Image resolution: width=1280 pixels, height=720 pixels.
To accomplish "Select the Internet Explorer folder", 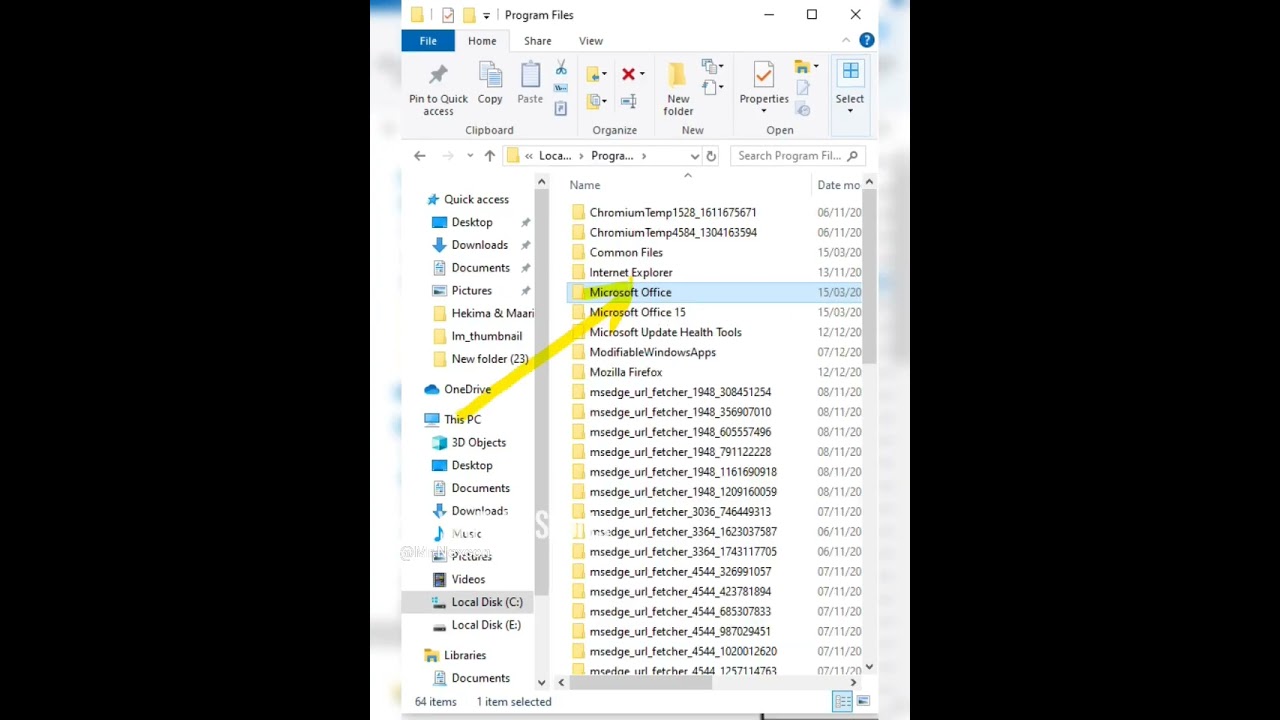I will click(630, 272).
